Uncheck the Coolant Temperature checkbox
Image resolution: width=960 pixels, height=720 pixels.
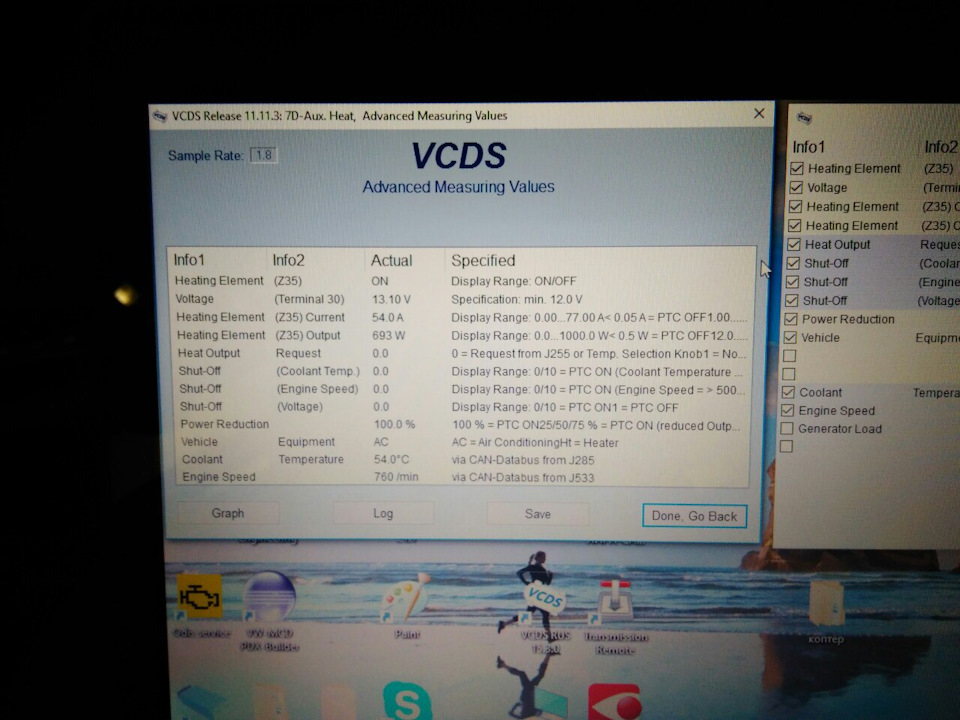(789, 392)
